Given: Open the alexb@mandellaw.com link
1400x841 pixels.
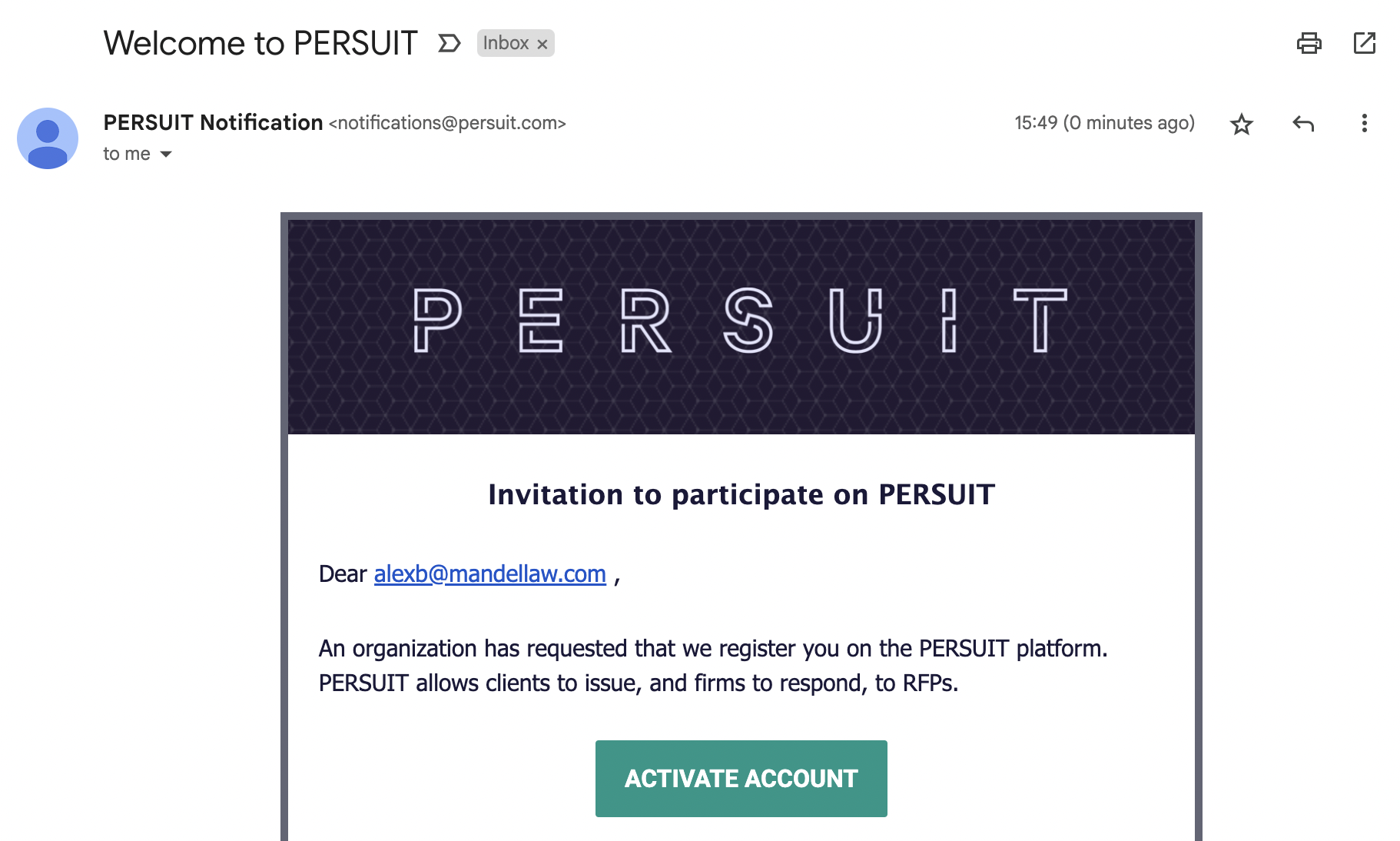Looking at the screenshot, I should 489,573.
